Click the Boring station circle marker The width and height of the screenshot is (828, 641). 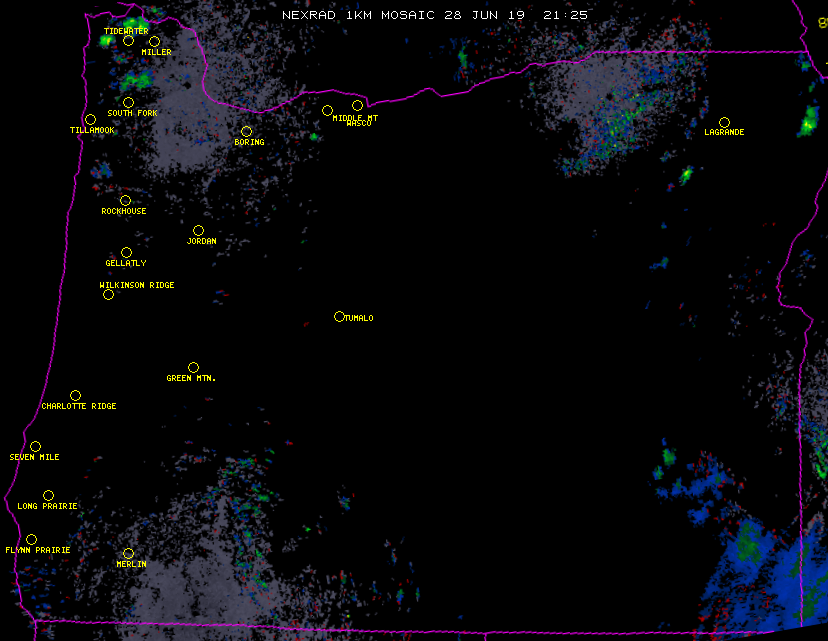point(246,131)
